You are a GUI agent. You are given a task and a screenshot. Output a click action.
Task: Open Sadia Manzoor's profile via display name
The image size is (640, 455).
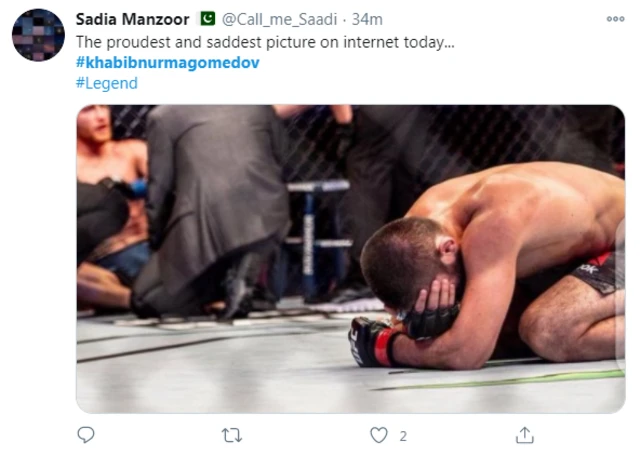tap(134, 19)
